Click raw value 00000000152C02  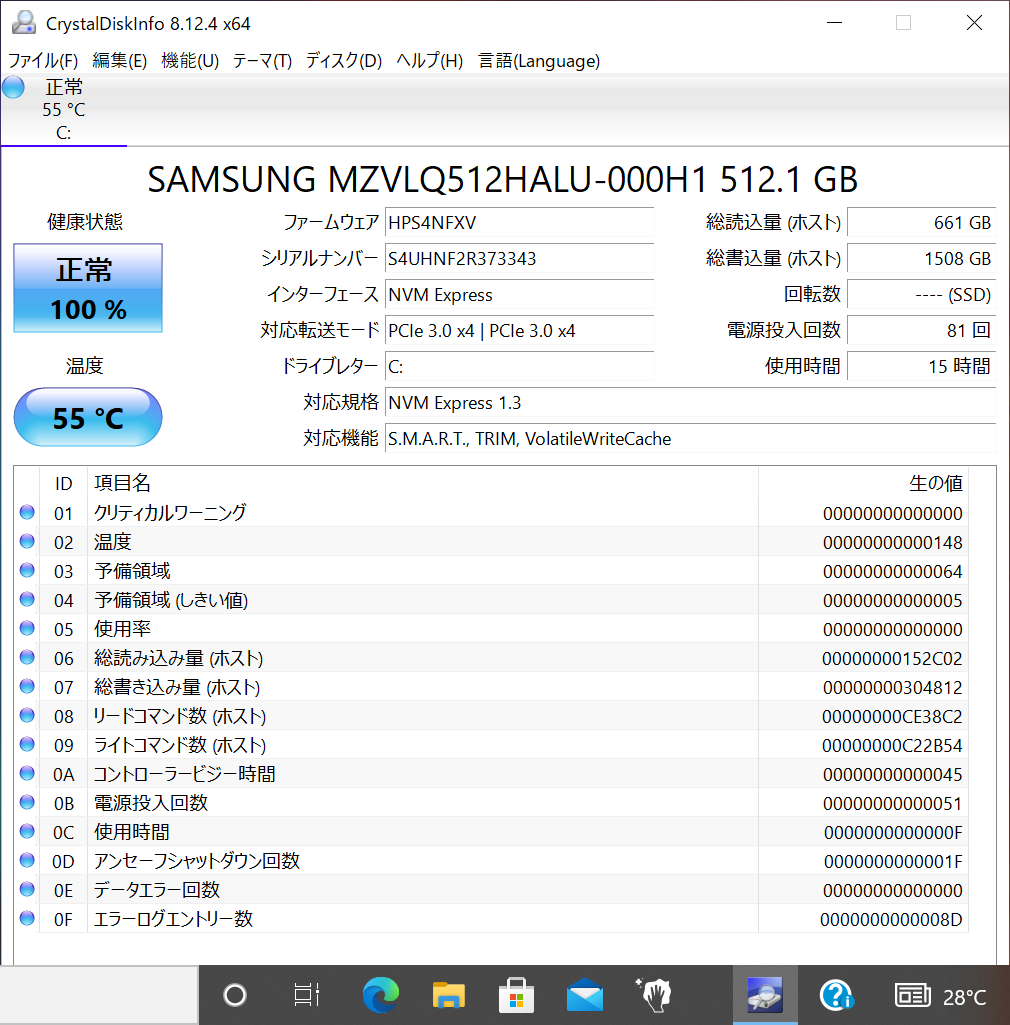[892, 658]
